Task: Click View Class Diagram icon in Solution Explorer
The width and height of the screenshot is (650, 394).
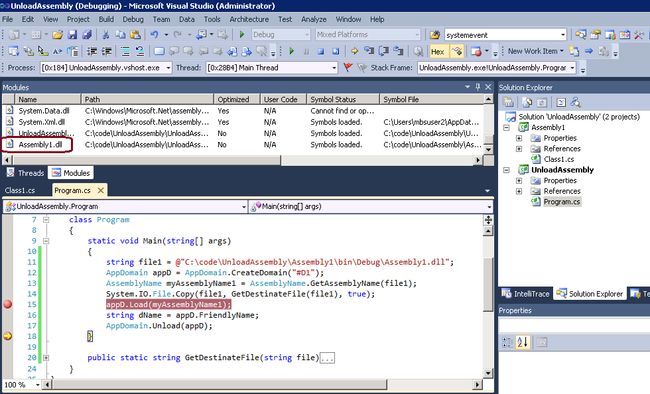Action: click(575, 102)
